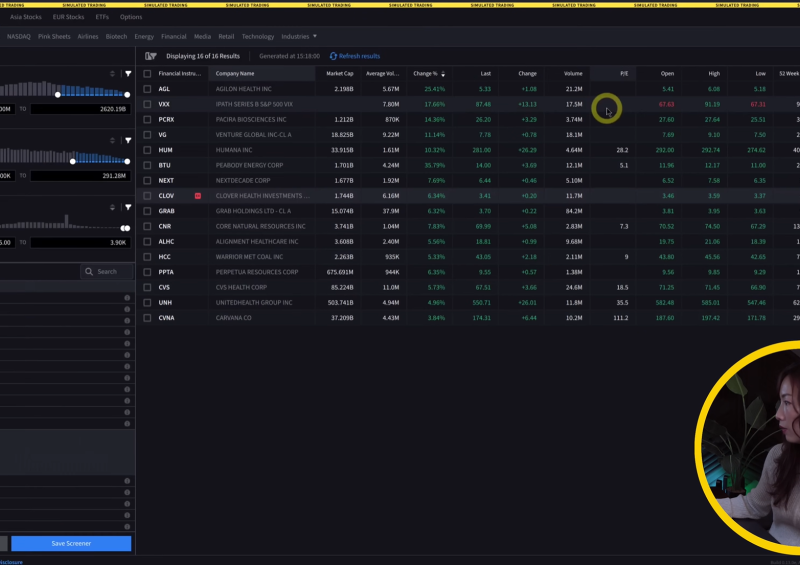The image size is (800, 565).
Task: Click the funnel icon on the bottom histogram filter
Action: [x=128, y=207]
